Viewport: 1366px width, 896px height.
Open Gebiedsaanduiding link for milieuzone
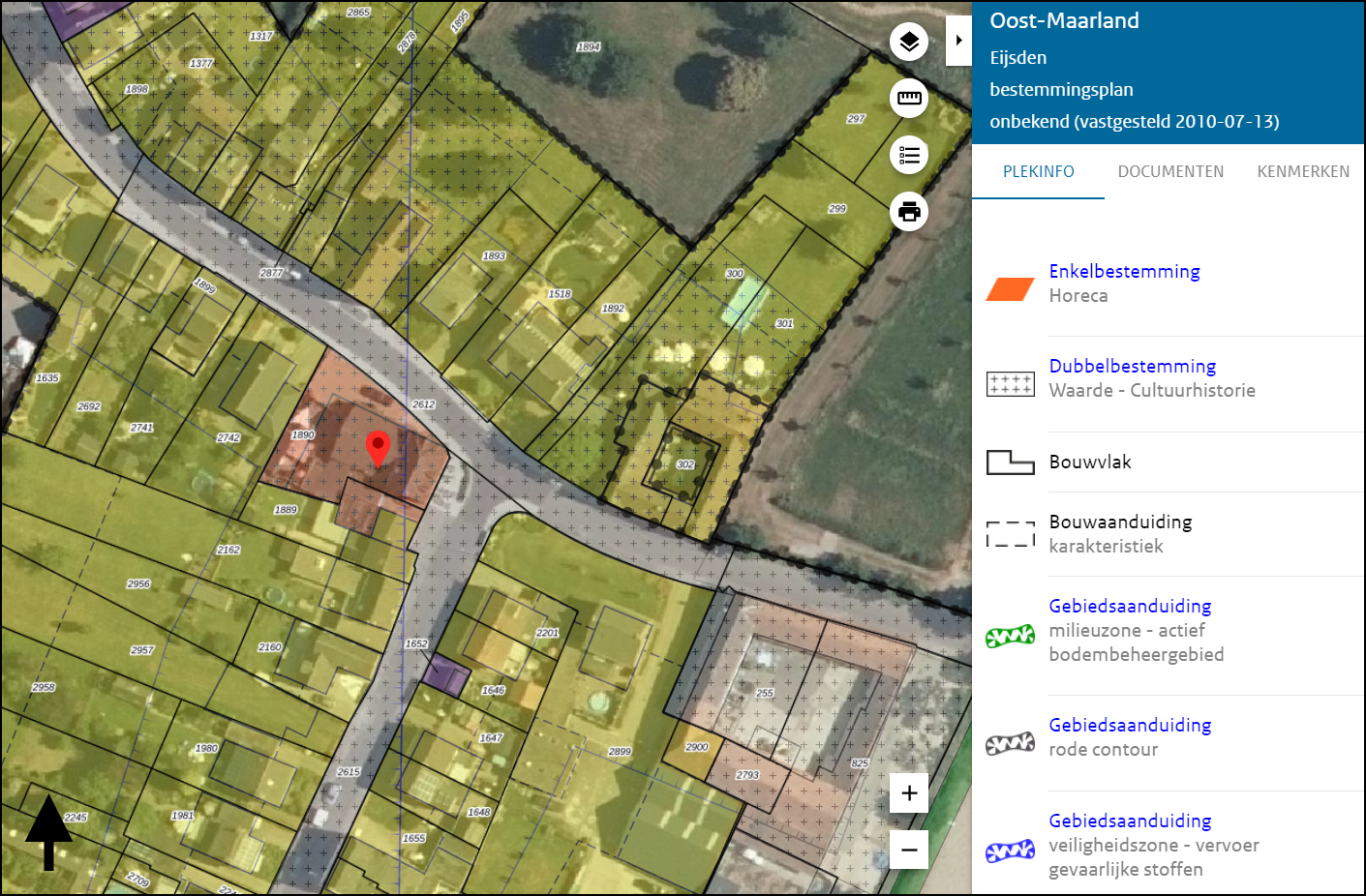pyautogui.click(x=1130, y=606)
